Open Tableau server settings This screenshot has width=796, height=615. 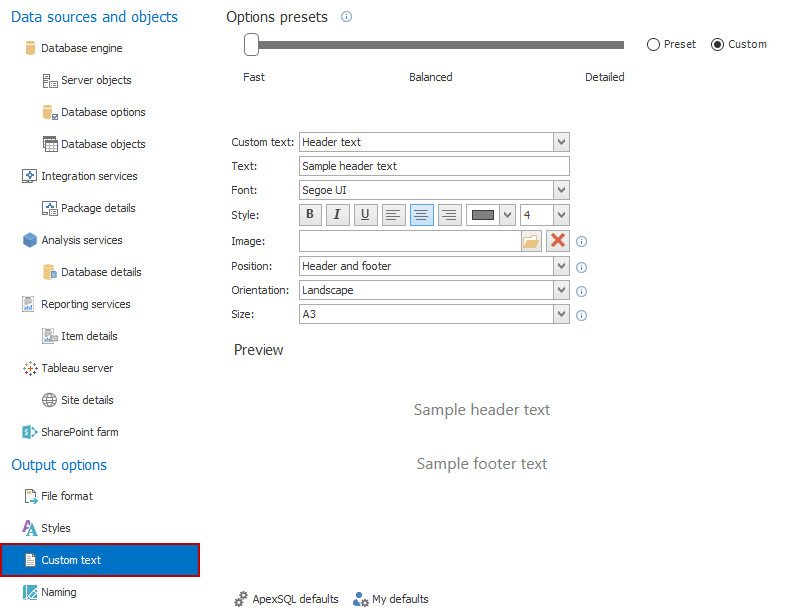point(77,368)
